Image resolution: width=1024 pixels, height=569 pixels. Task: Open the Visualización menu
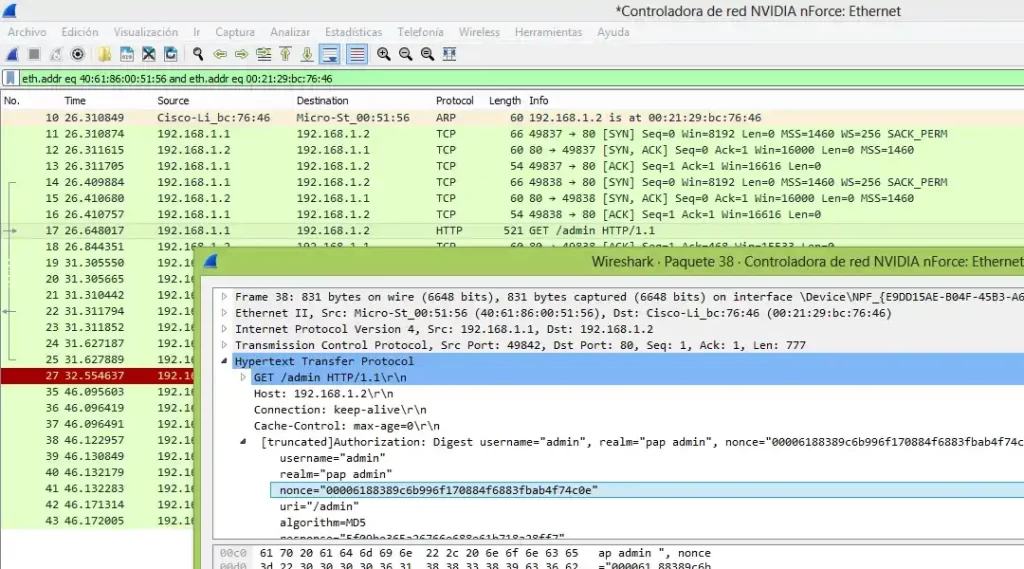tap(146, 32)
